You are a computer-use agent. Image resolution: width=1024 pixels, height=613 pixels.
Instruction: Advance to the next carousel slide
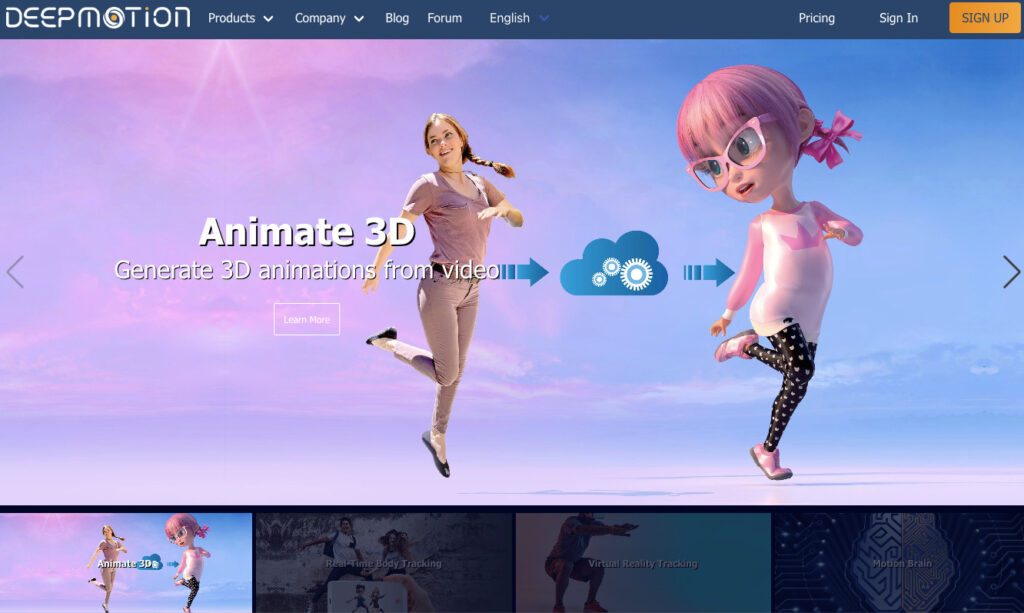click(x=1011, y=272)
